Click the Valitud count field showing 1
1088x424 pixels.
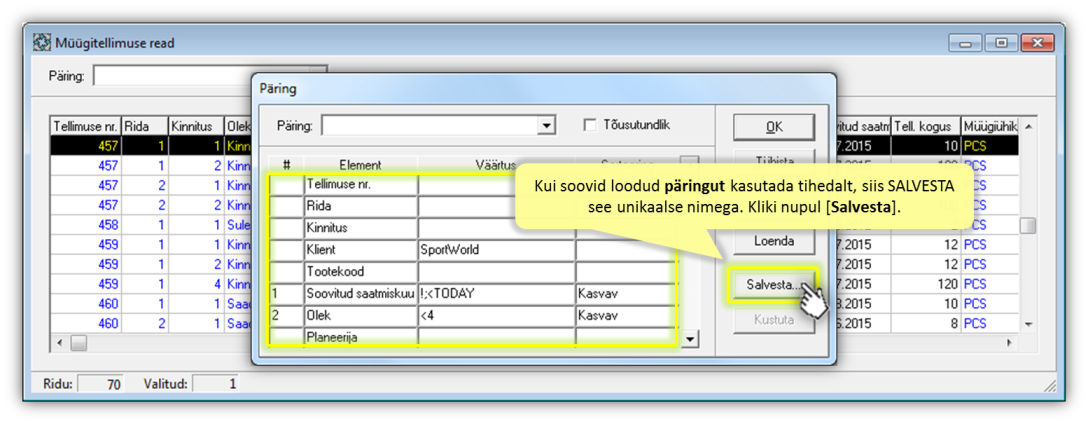[215, 383]
